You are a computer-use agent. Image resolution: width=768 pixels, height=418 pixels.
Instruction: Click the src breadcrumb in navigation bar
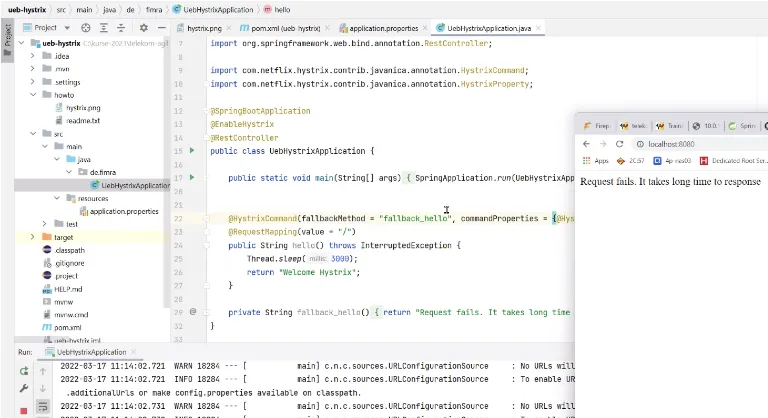pos(61,10)
